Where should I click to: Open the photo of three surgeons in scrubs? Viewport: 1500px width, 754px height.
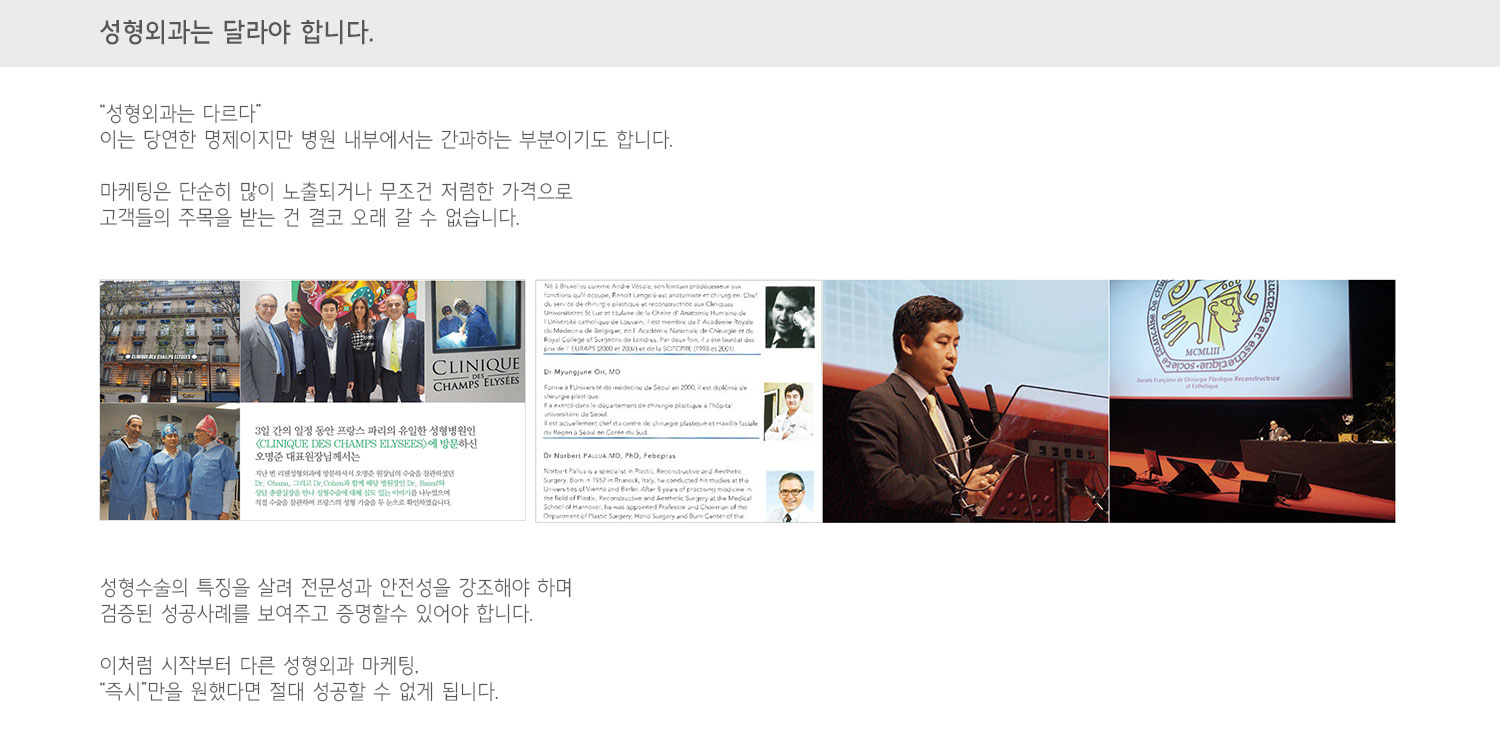[x=170, y=461]
